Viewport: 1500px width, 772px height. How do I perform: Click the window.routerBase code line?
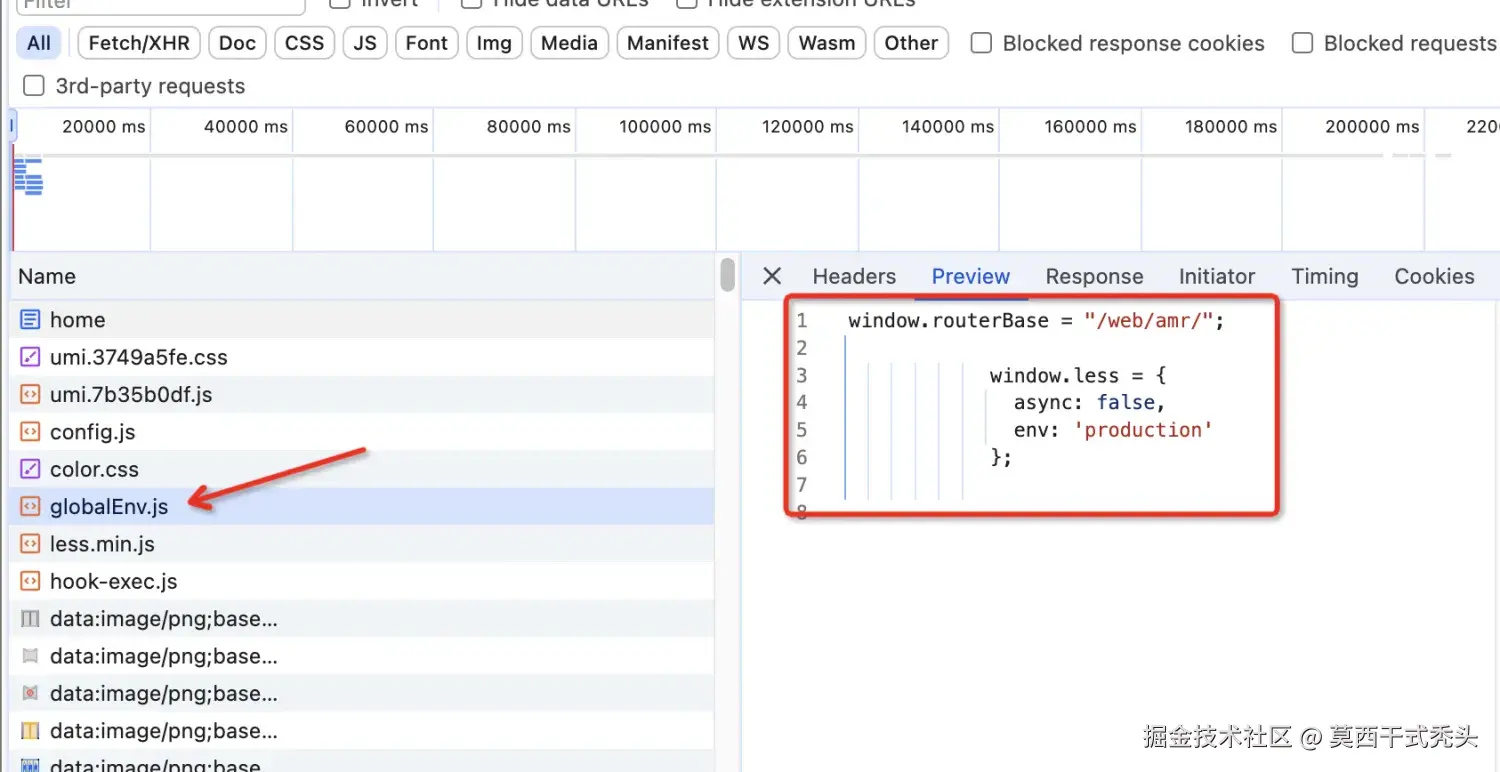click(x=1036, y=321)
